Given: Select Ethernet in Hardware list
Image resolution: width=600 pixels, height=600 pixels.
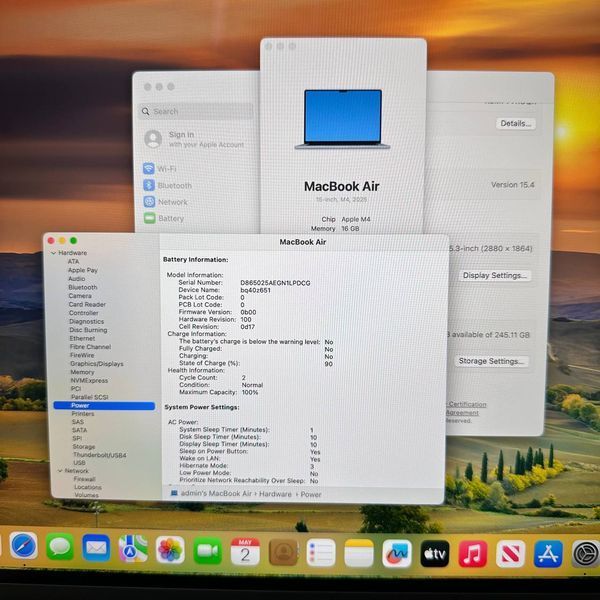Looking at the screenshot, I should coord(82,338).
